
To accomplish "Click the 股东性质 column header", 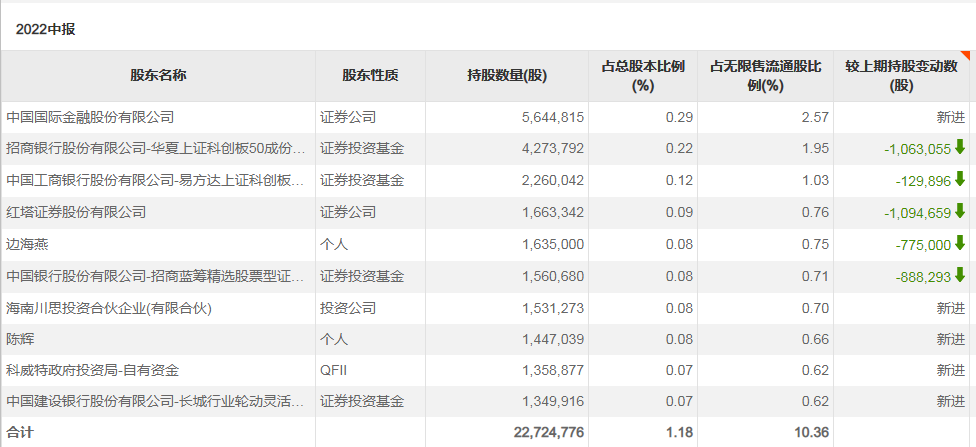I will (370, 76).
